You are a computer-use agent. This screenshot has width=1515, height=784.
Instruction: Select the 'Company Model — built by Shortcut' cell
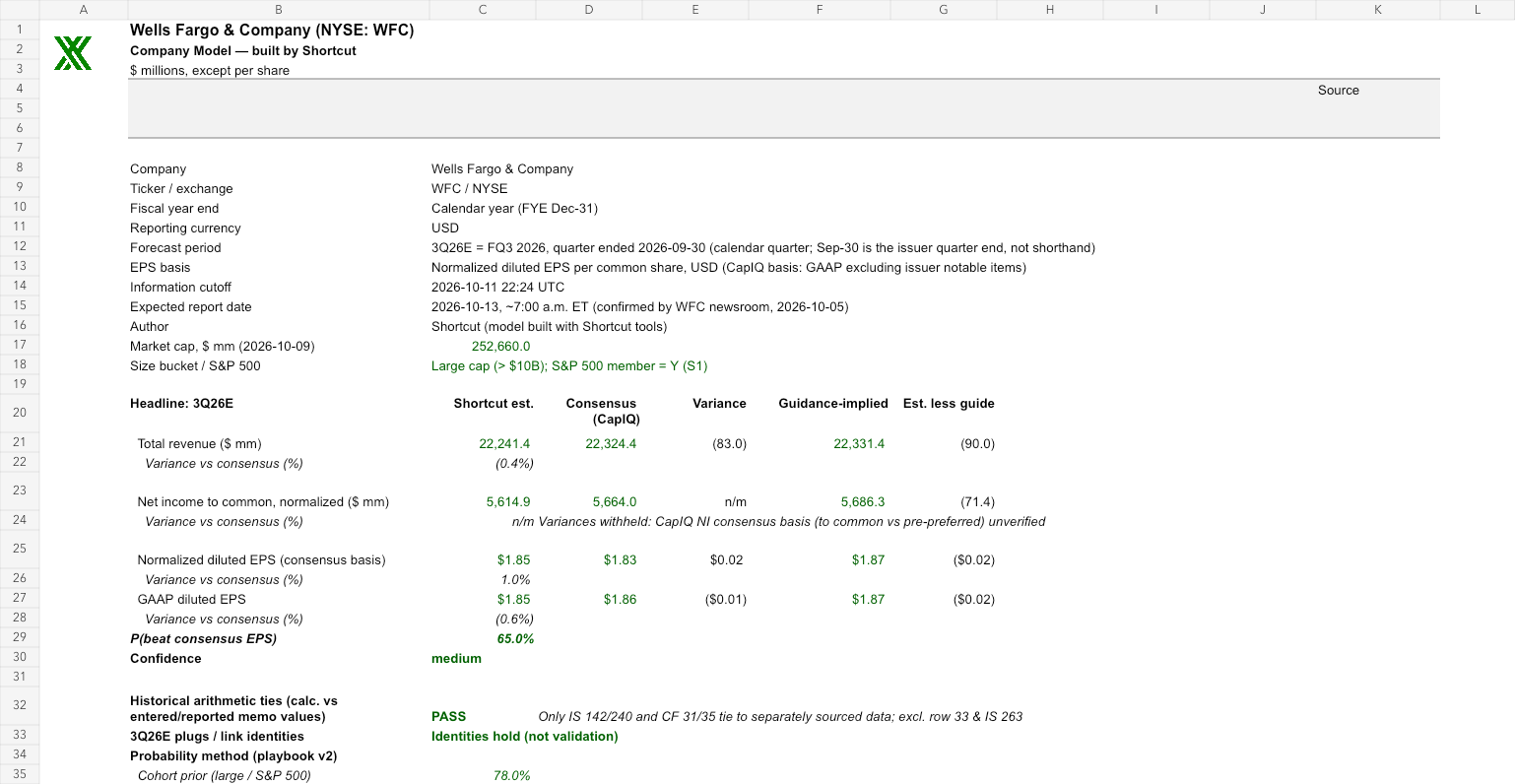(243, 50)
